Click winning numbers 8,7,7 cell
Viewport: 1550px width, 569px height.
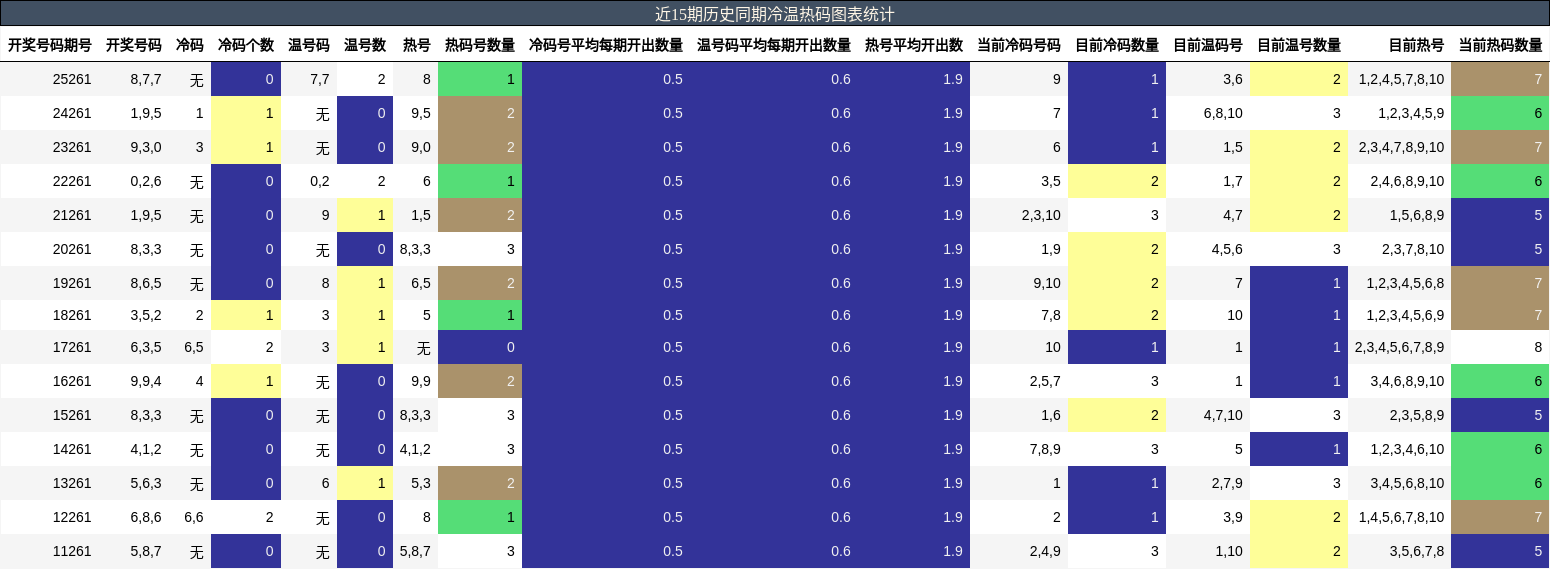146,79
